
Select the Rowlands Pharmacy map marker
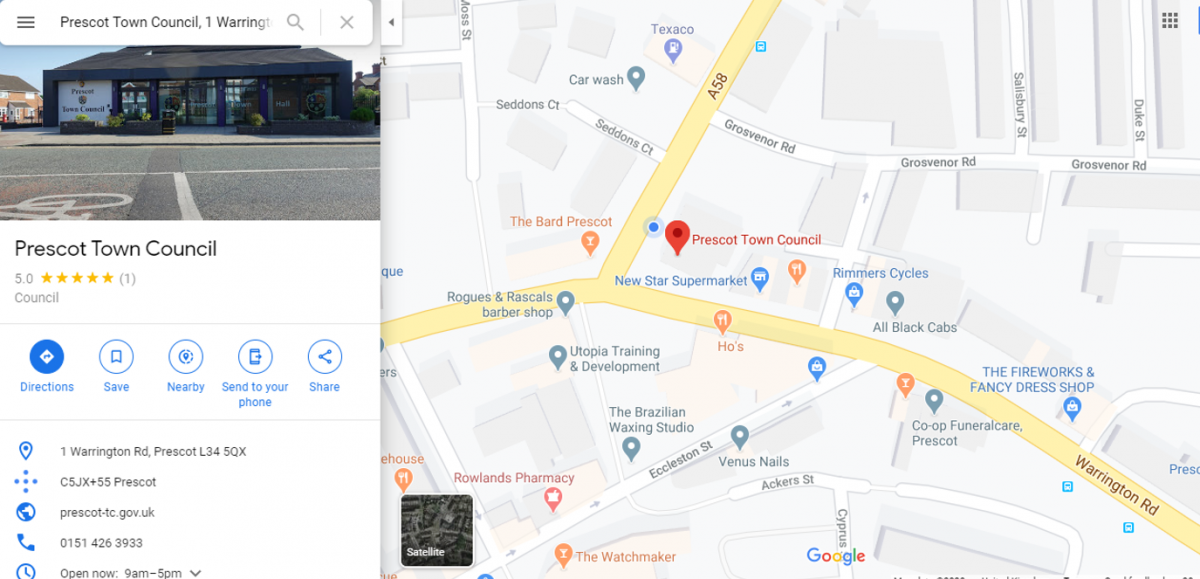click(553, 497)
